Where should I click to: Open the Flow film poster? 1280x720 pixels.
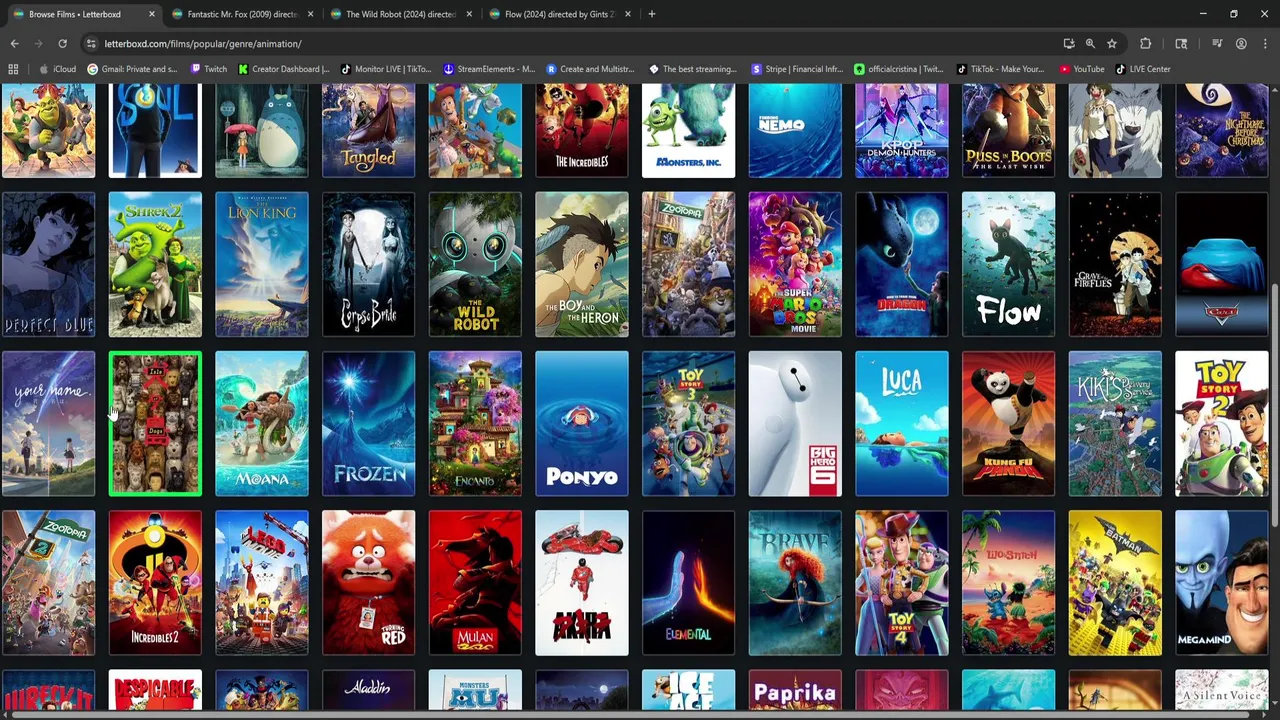(x=1008, y=265)
